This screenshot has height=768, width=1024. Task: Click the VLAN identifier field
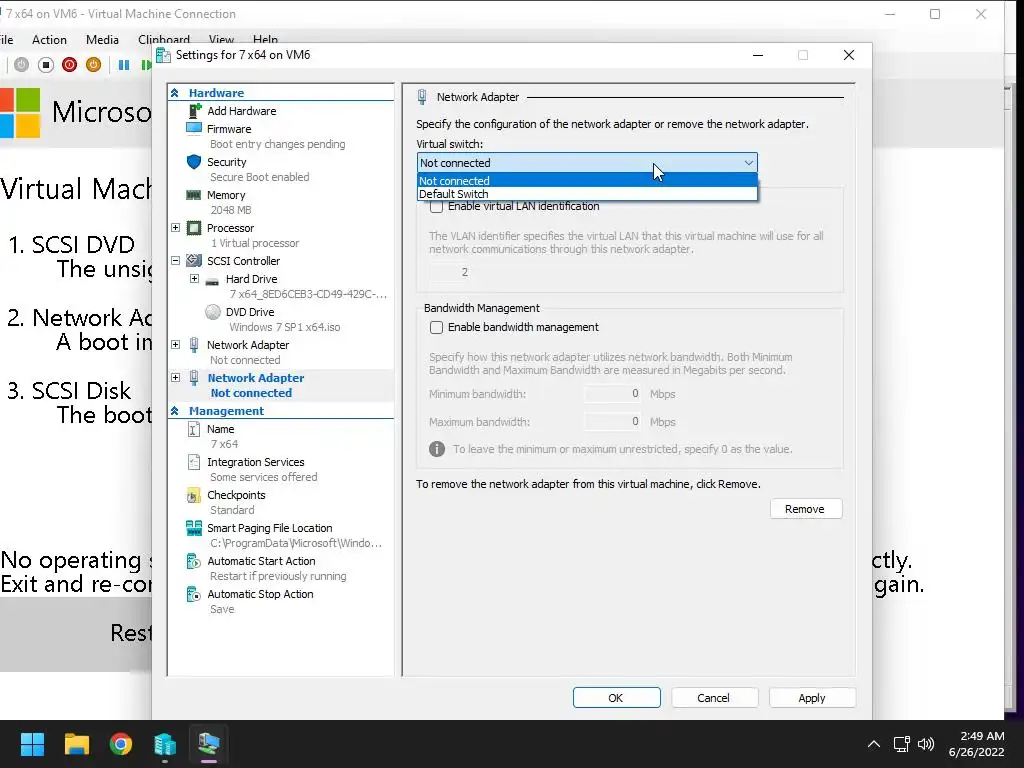click(x=451, y=272)
